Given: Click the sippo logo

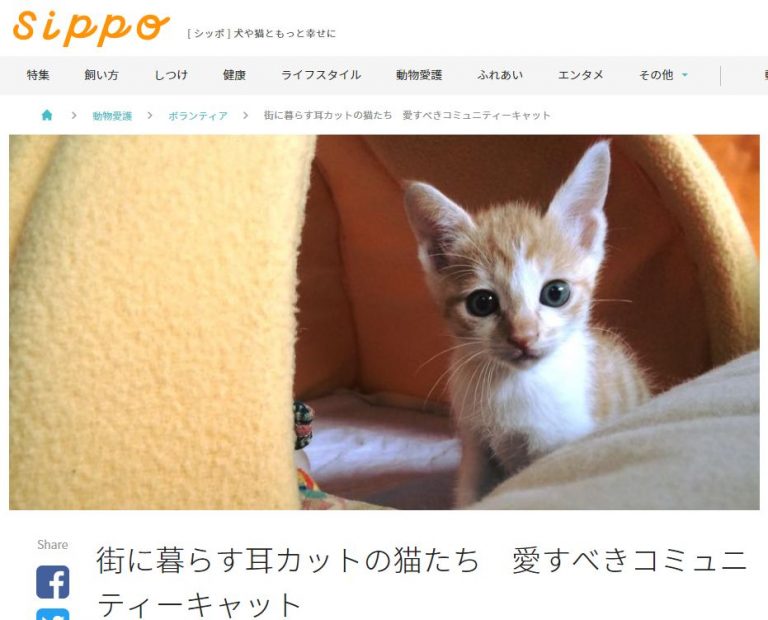Looking at the screenshot, I should coord(91,28).
